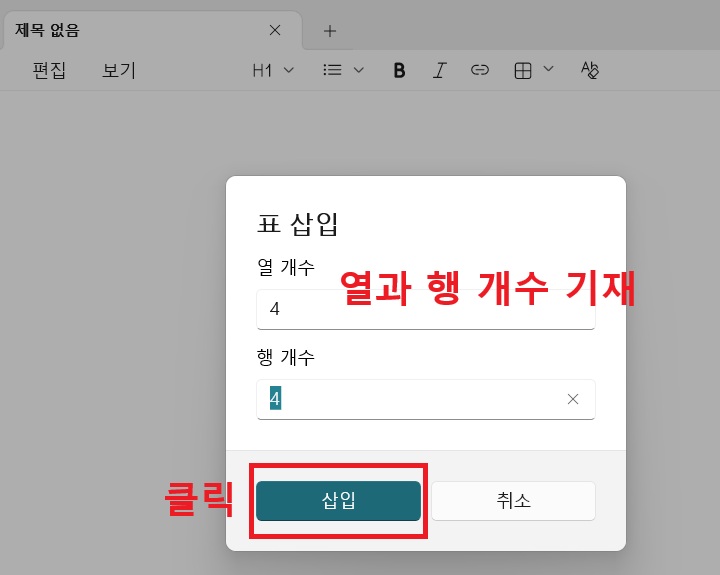Click the 삽입 button
The height and width of the screenshot is (575, 720).
tap(338, 501)
